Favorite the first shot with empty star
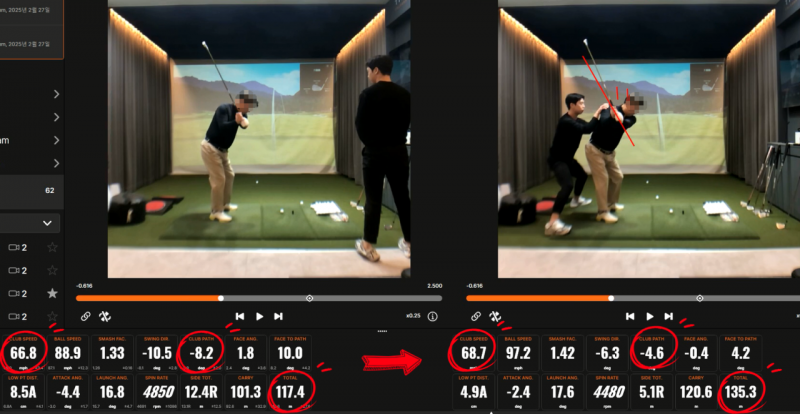 pyautogui.click(x=52, y=248)
